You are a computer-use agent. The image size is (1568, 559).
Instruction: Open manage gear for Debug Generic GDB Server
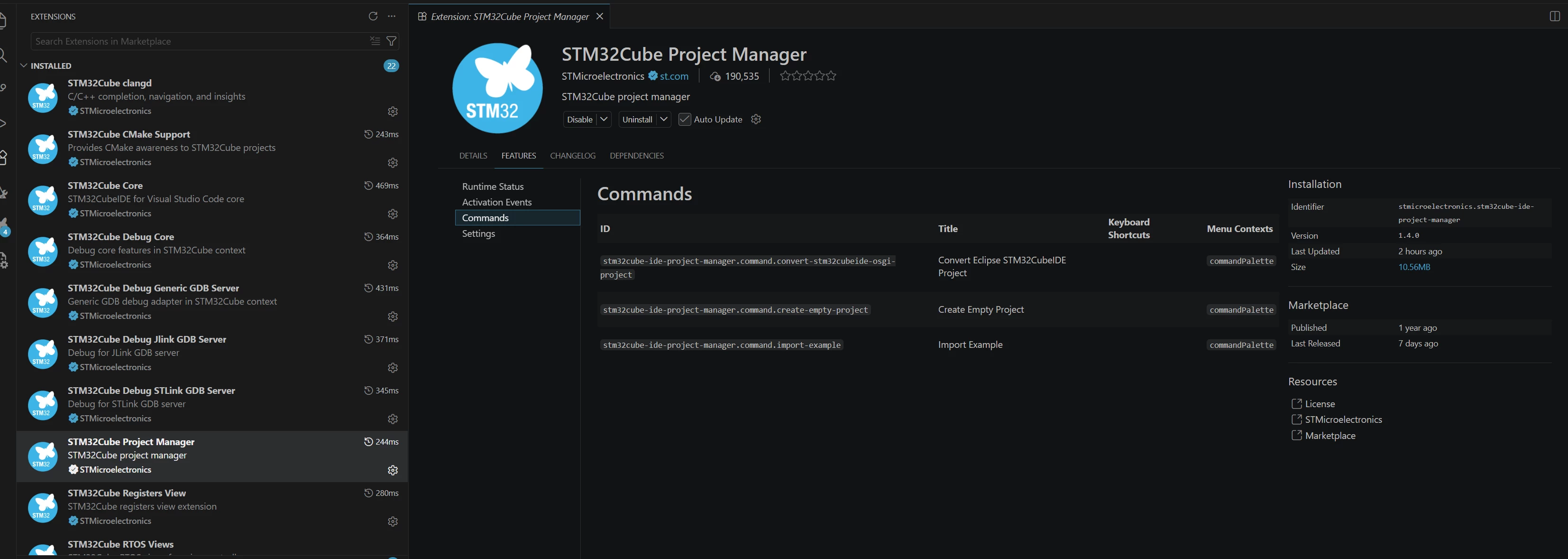pyautogui.click(x=393, y=316)
